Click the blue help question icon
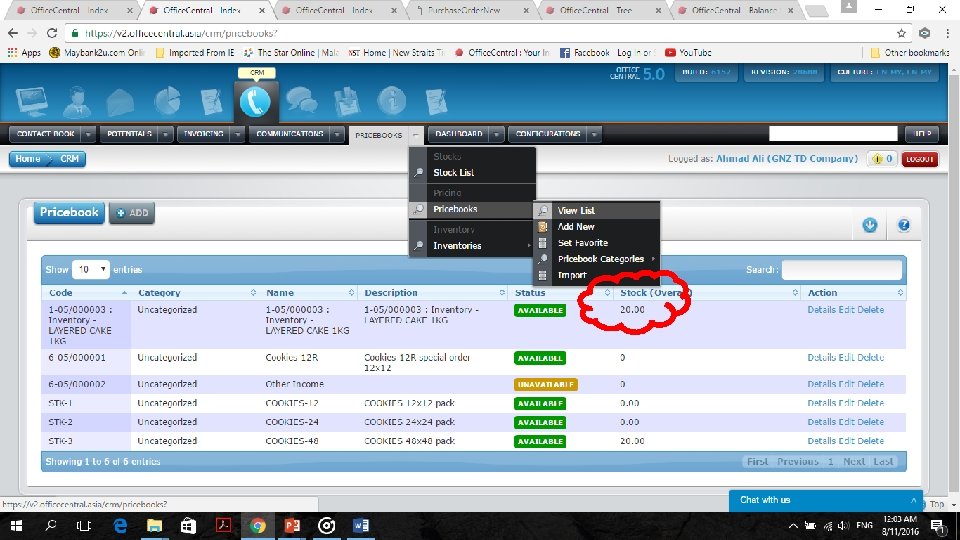Image resolution: width=960 pixels, height=540 pixels. click(x=904, y=225)
